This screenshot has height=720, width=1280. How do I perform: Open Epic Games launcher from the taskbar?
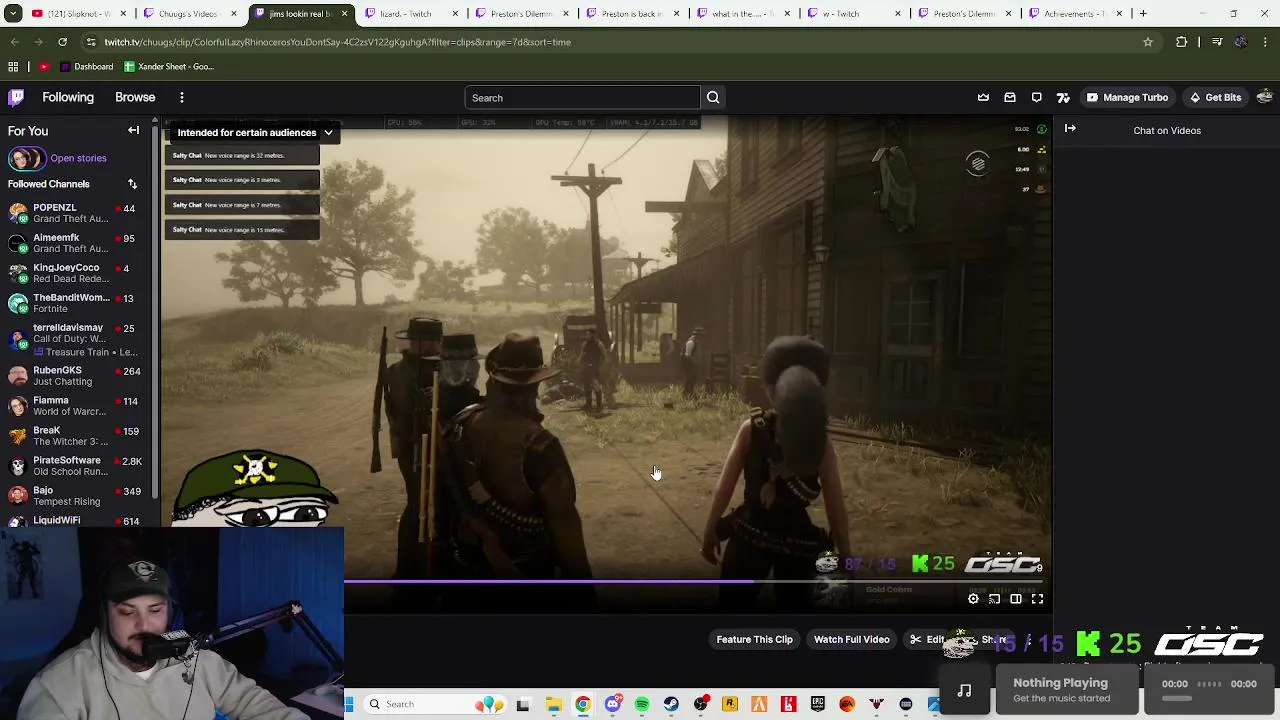[x=818, y=704]
